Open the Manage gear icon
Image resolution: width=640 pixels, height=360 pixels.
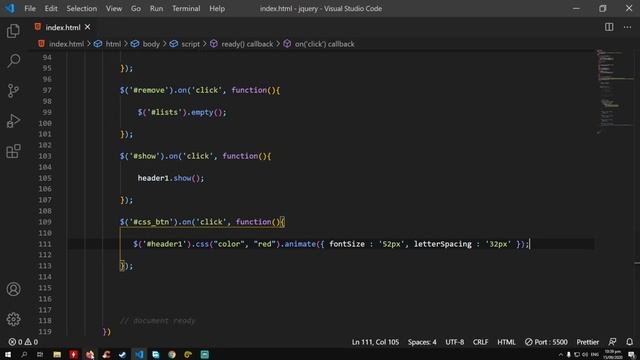tap(13, 319)
